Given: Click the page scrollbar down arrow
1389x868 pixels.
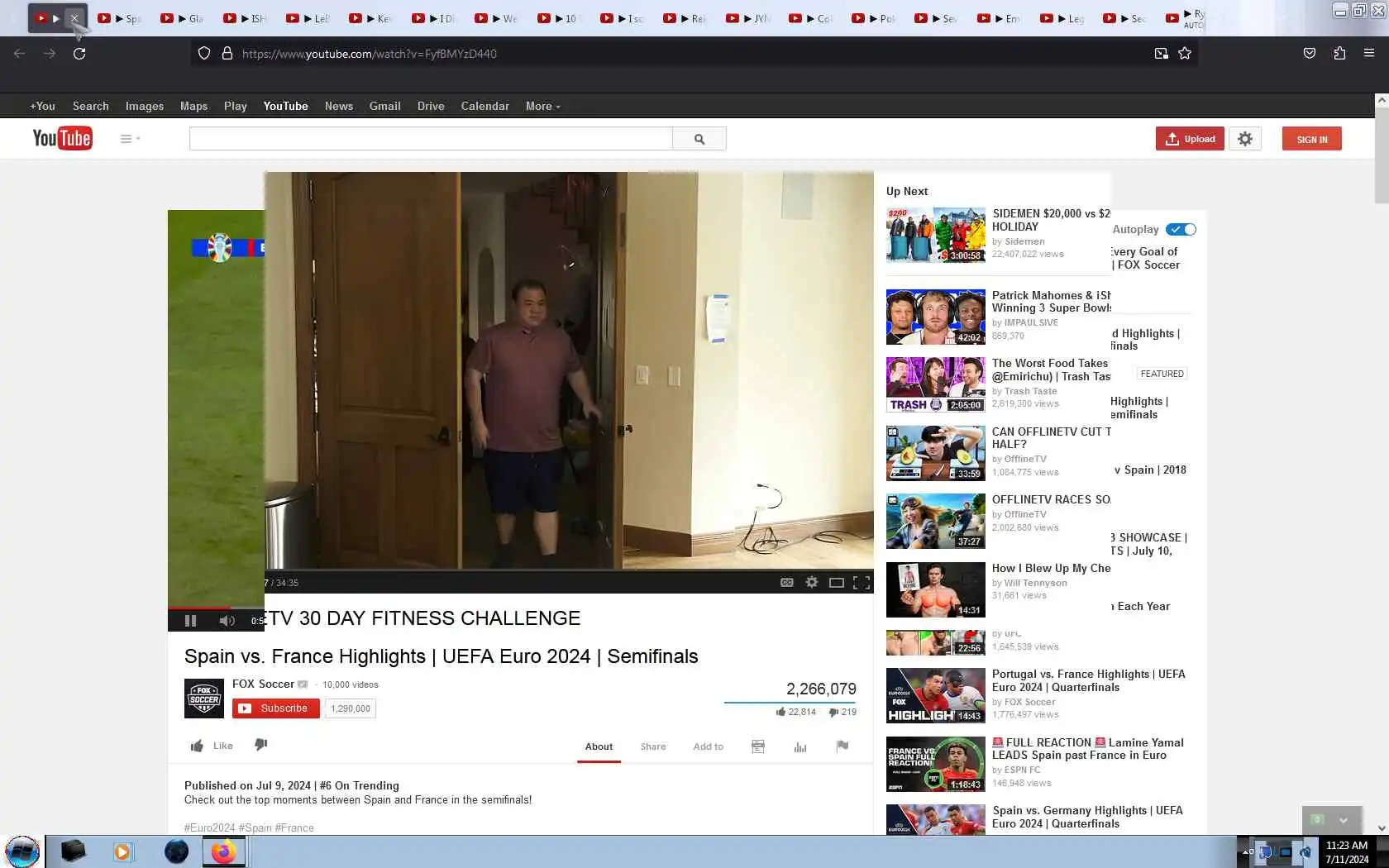Looking at the screenshot, I should [x=1382, y=827].
